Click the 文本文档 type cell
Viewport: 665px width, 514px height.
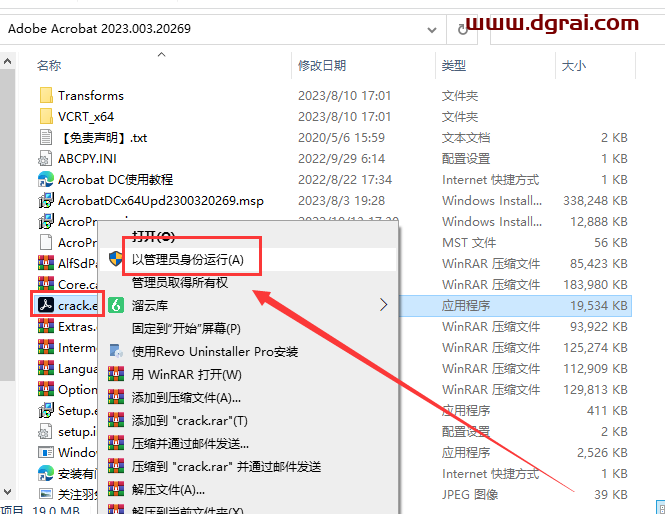tap(466, 137)
